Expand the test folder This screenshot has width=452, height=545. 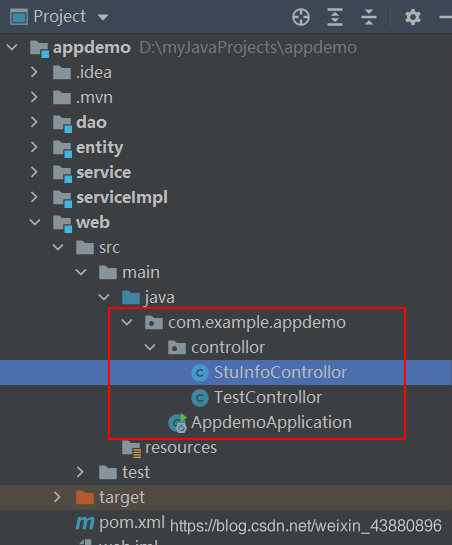click(80, 472)
